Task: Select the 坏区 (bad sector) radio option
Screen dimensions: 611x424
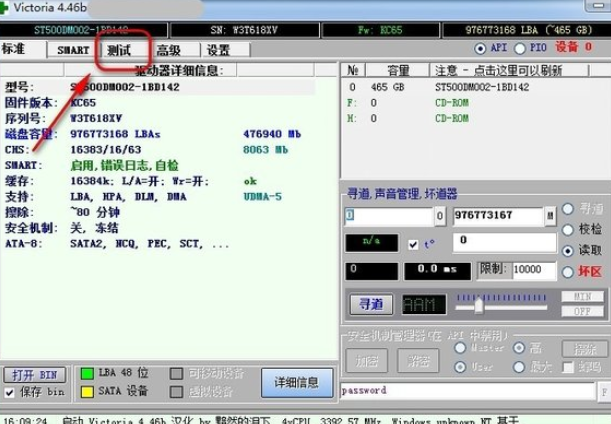Action: click(x=569, y=271)
